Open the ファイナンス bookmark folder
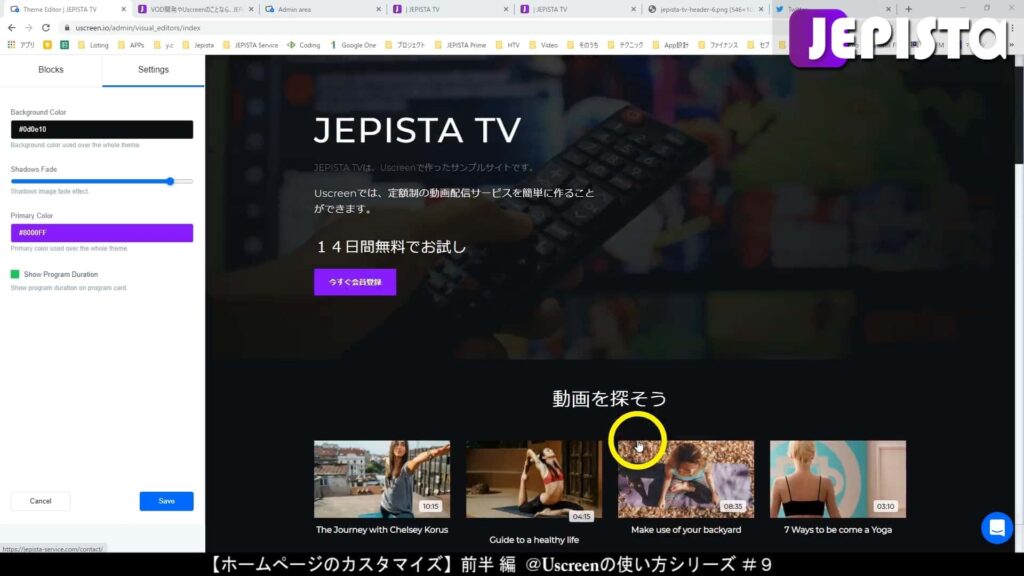Screen dimensions: 1024x576 click(718, 45)
